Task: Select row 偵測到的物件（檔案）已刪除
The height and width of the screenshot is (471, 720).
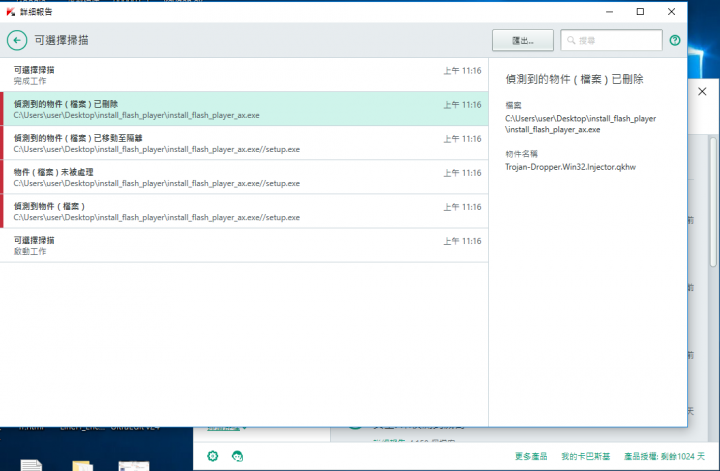Action: coord(244,109)
